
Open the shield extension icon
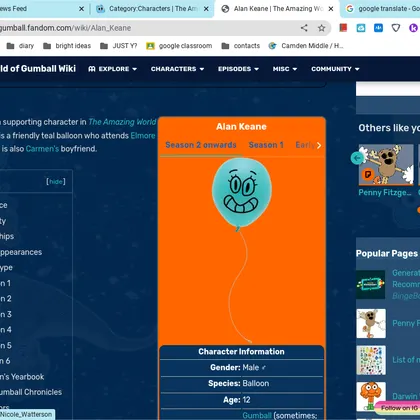click(396, 28)
